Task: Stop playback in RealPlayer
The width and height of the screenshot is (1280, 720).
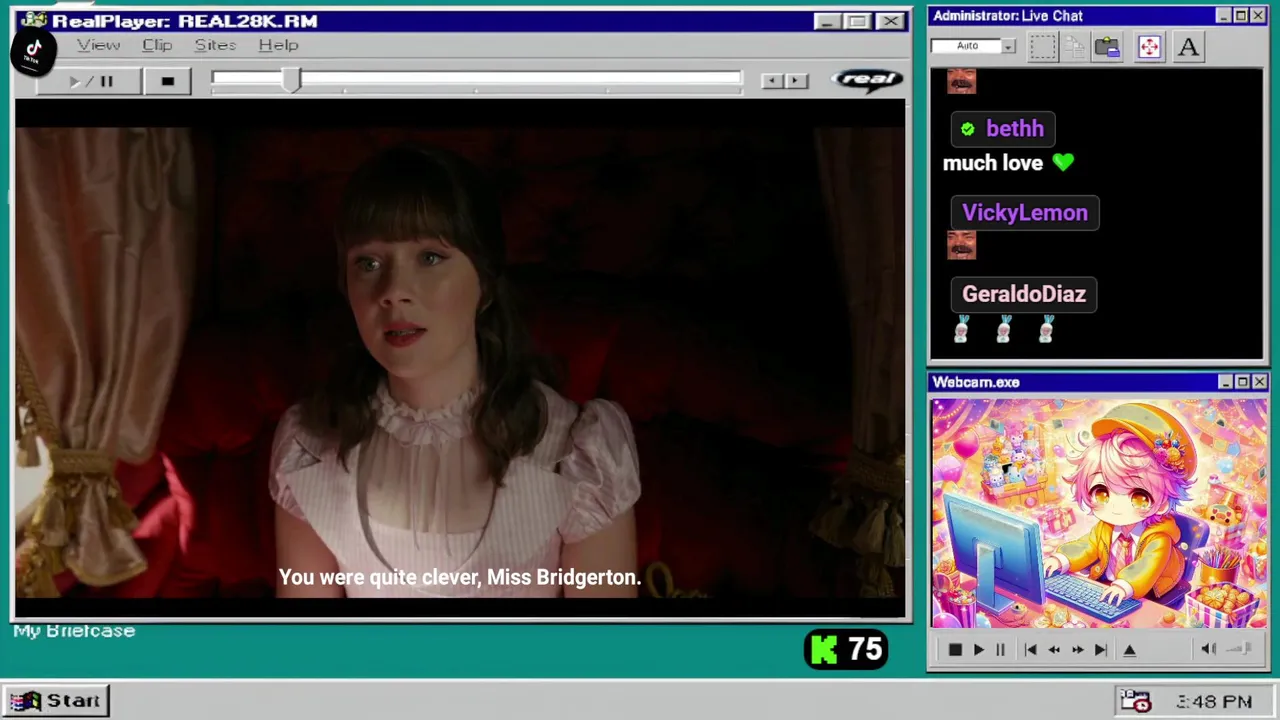Action: coord(167,81)
